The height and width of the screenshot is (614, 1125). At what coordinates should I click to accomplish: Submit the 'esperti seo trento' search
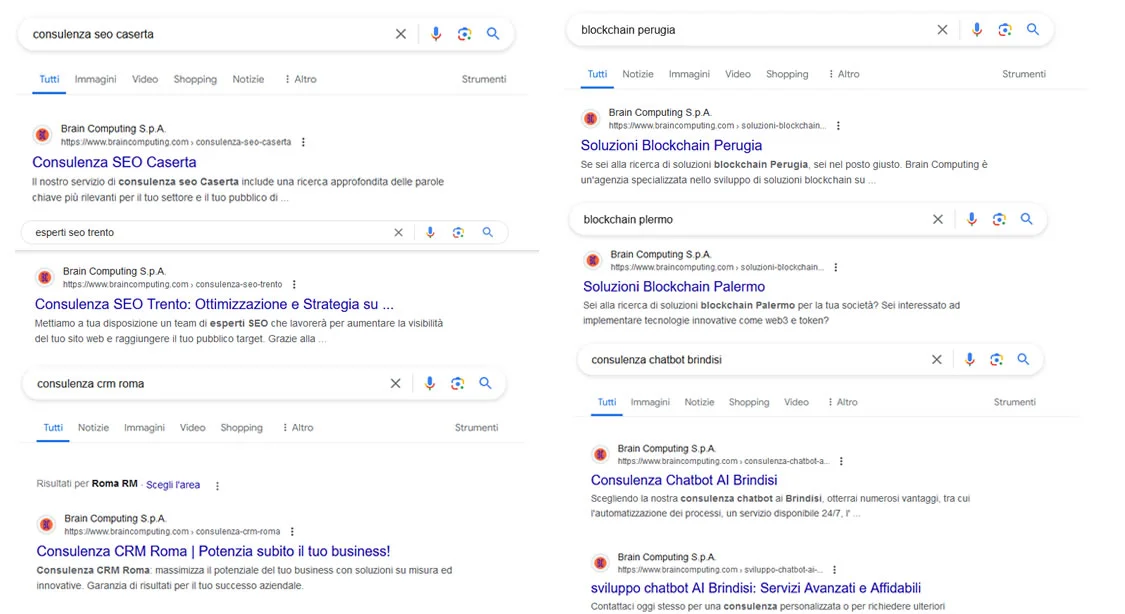pos(487,232)
